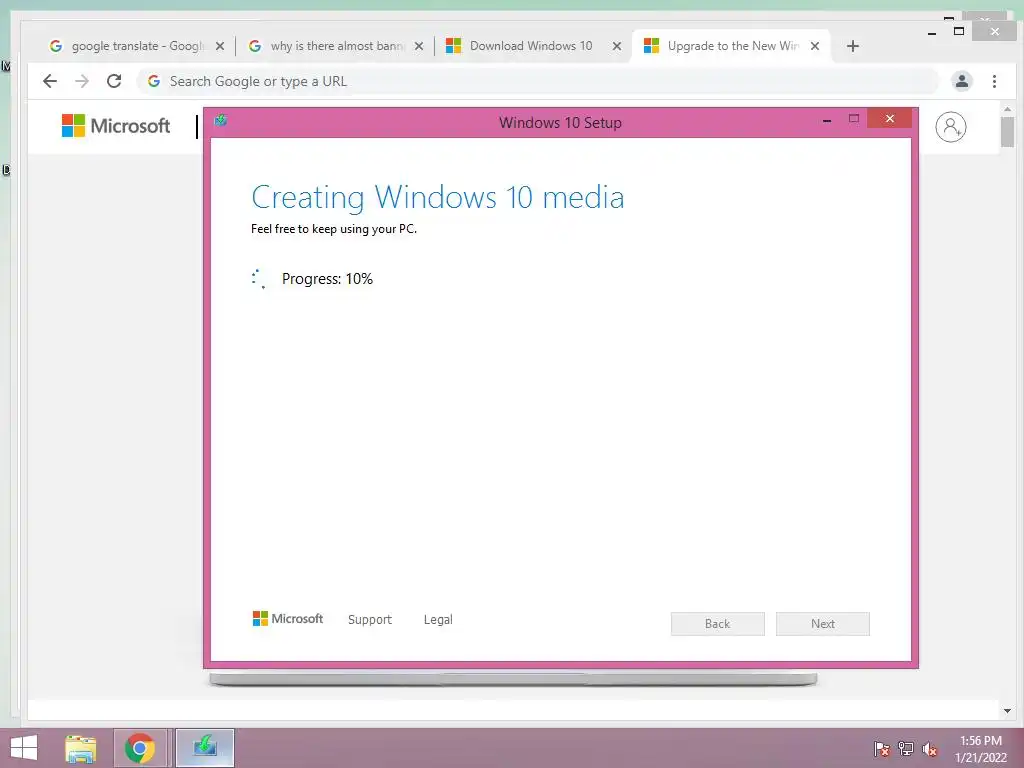1024x768 pixels.
Task: Open Chrome three-dot menu
Action: pos(994,81)
